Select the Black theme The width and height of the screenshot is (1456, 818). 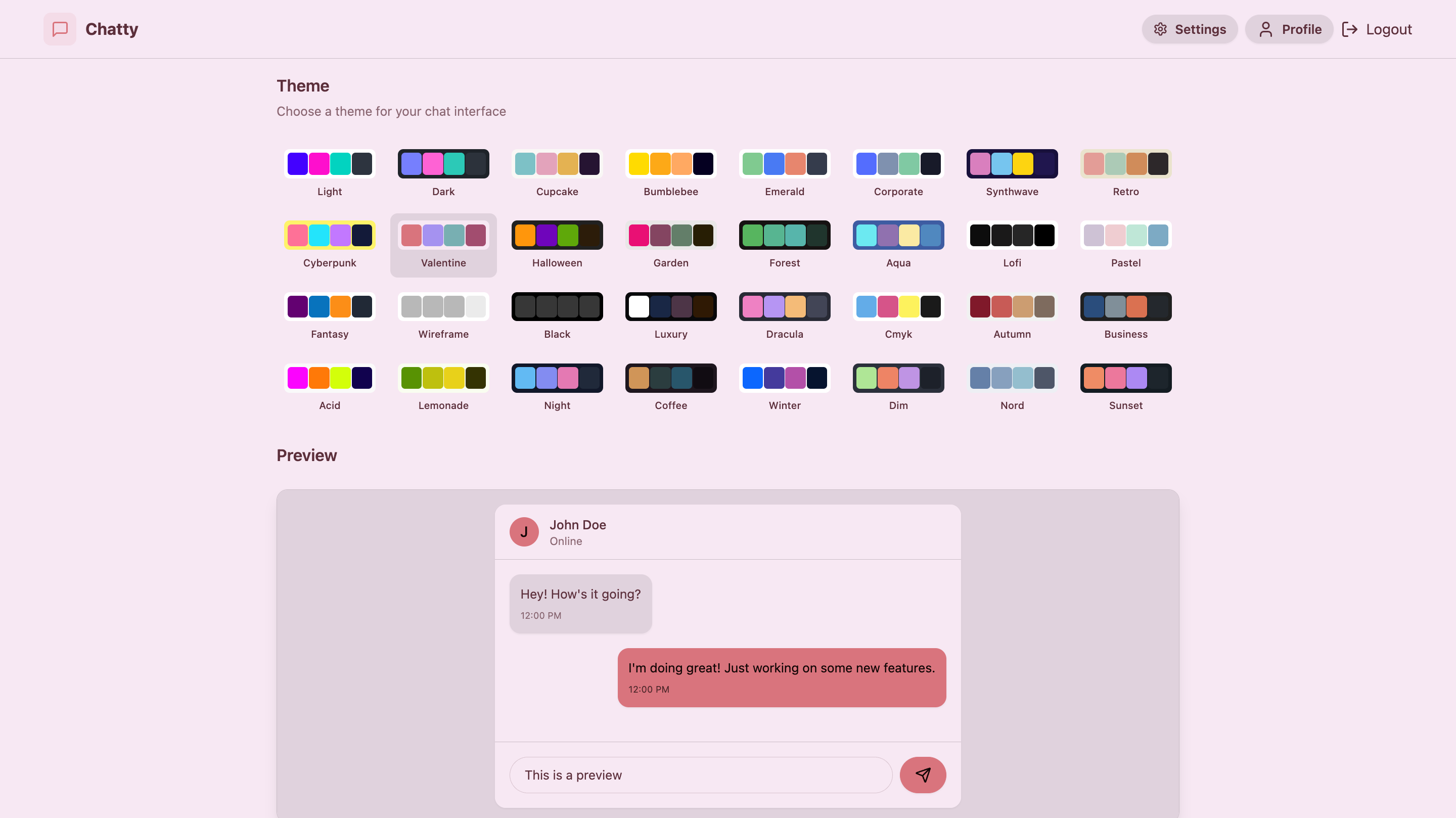tap(557, 316)
